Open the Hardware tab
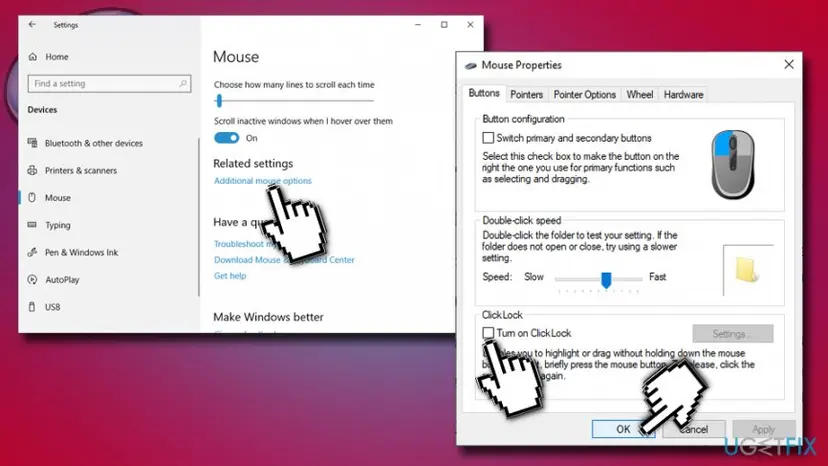Image resolution: width=828 pixels, height=466 pixels. [x=683, y=95]
